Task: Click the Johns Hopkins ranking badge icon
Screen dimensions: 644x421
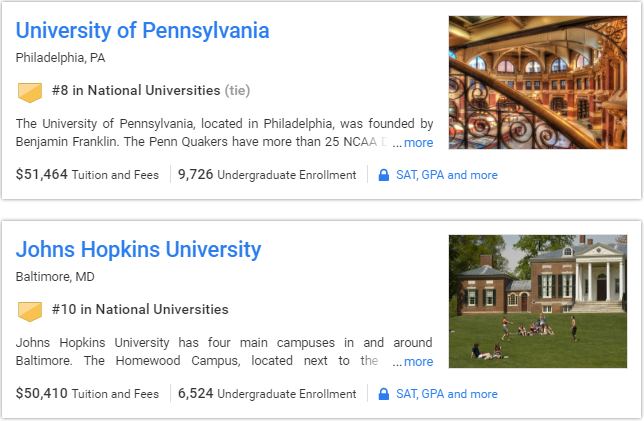Action: [x=31, y=311]
